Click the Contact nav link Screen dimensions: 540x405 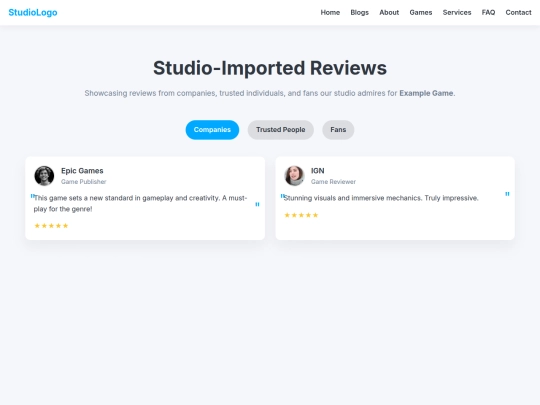point(518,12)
